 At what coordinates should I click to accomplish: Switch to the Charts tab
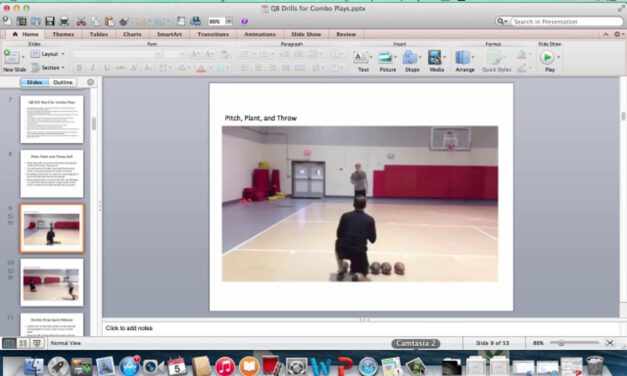[x=132, y=34]
